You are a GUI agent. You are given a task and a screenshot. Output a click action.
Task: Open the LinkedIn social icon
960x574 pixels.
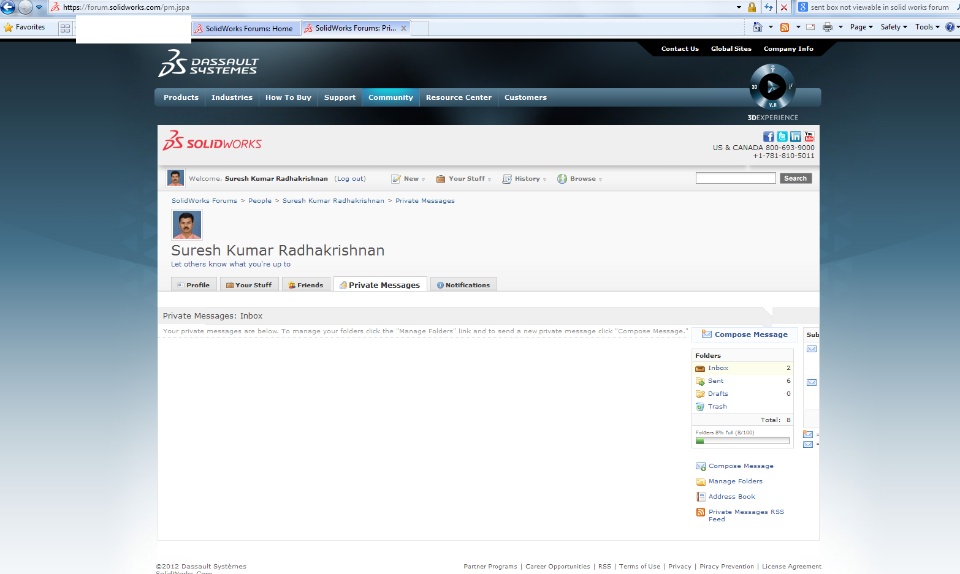[x=795, y=136]
